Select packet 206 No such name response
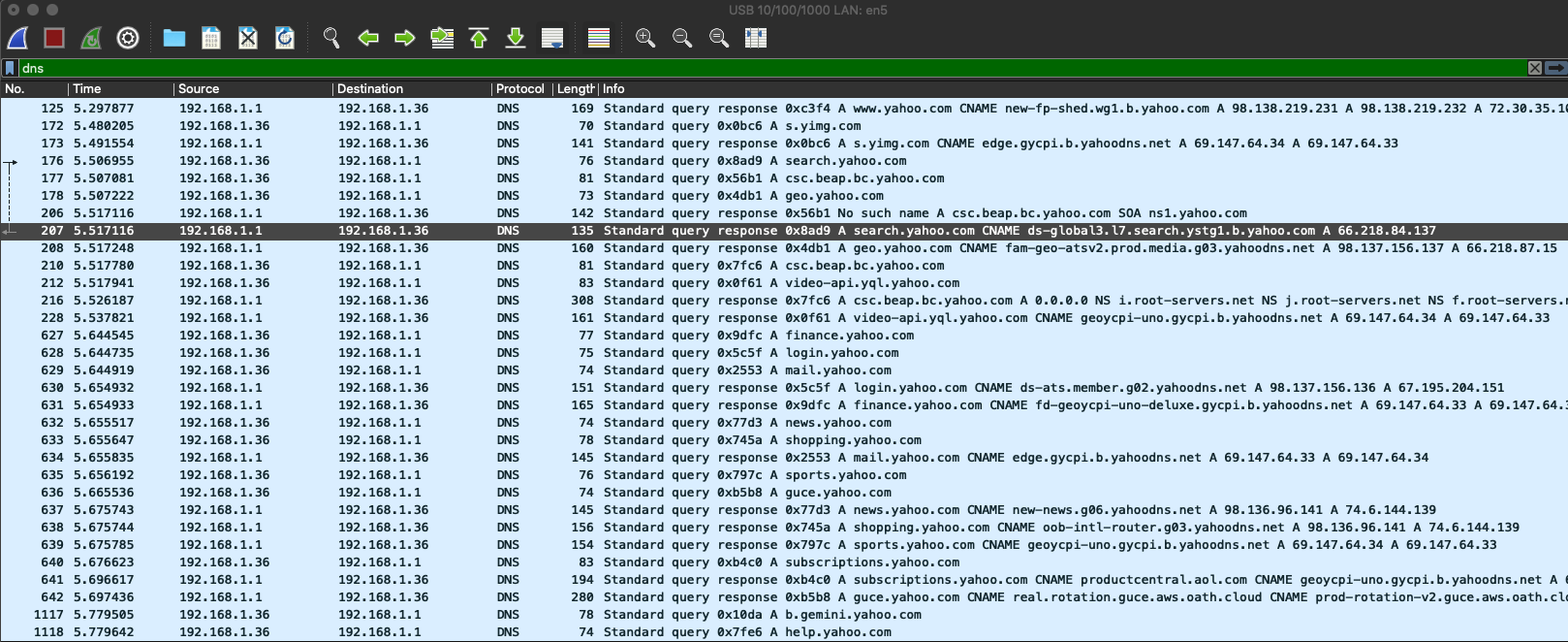This screenshot has height=642, width=1568. (784, 213)
